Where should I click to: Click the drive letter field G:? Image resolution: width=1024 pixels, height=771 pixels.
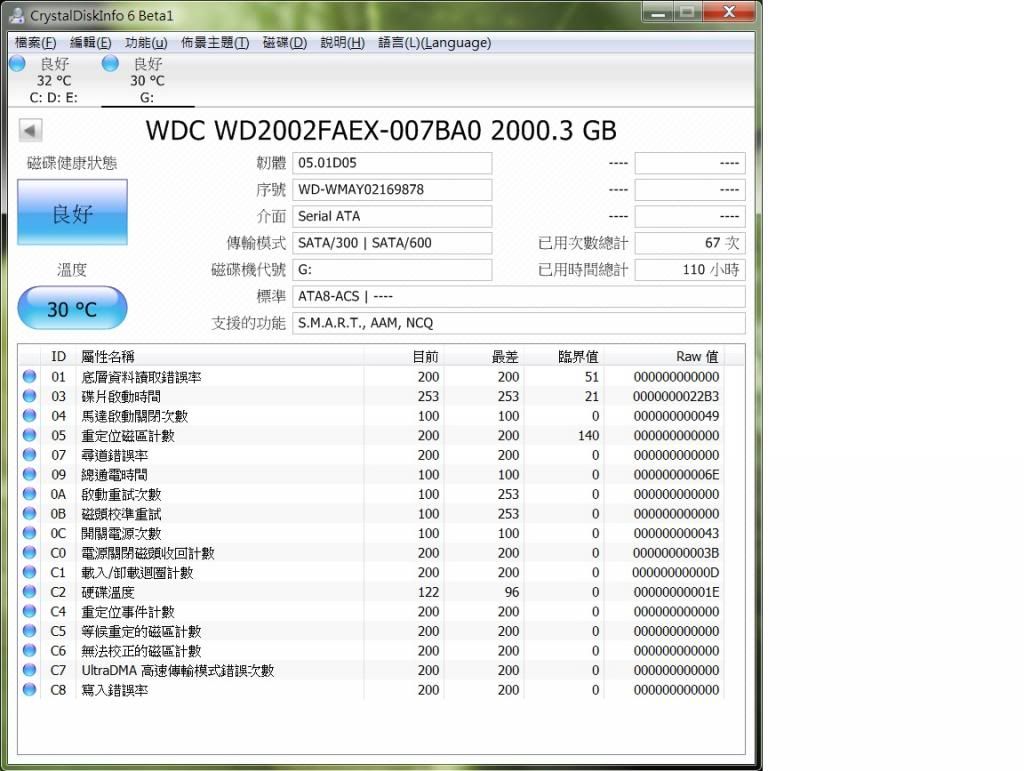pyautogui.click(x=392, y=270)
